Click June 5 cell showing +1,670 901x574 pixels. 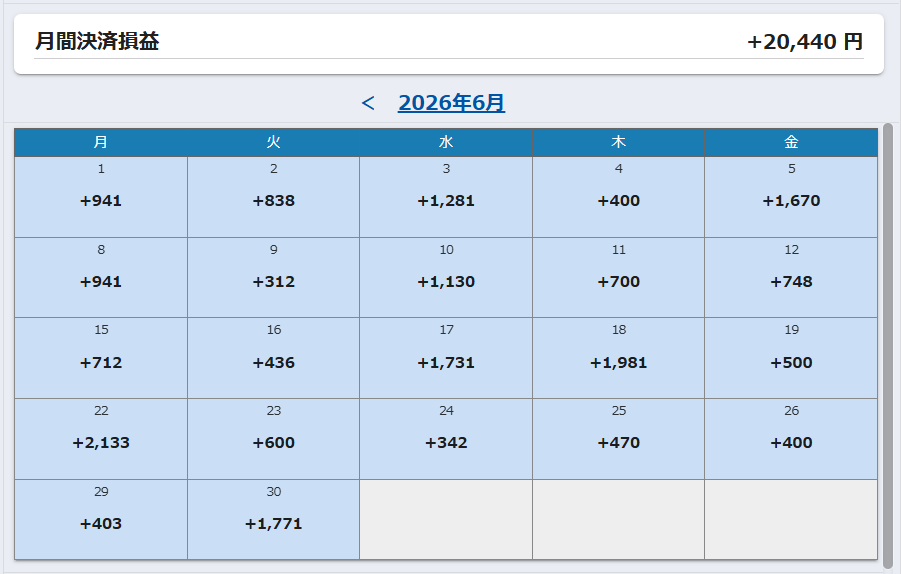pos(791,197)
